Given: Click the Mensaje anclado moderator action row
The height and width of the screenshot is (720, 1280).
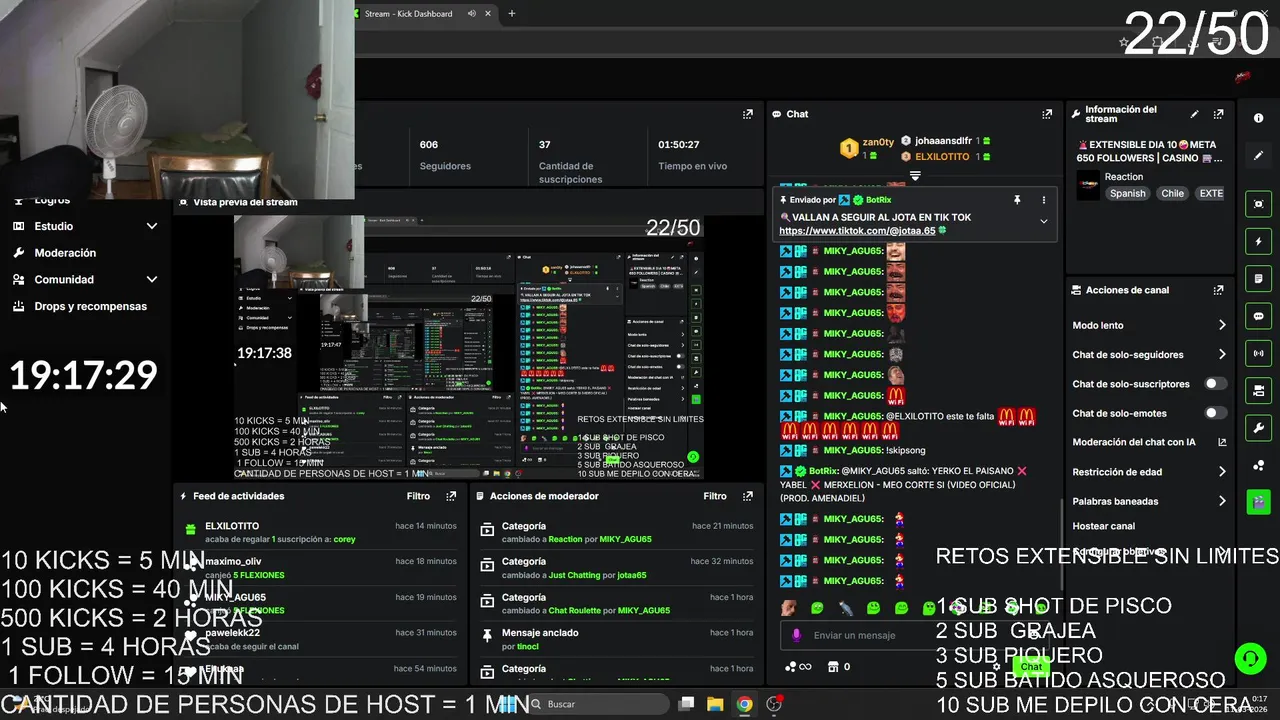Looking at the screenshot, I should (x=616, y=639).
